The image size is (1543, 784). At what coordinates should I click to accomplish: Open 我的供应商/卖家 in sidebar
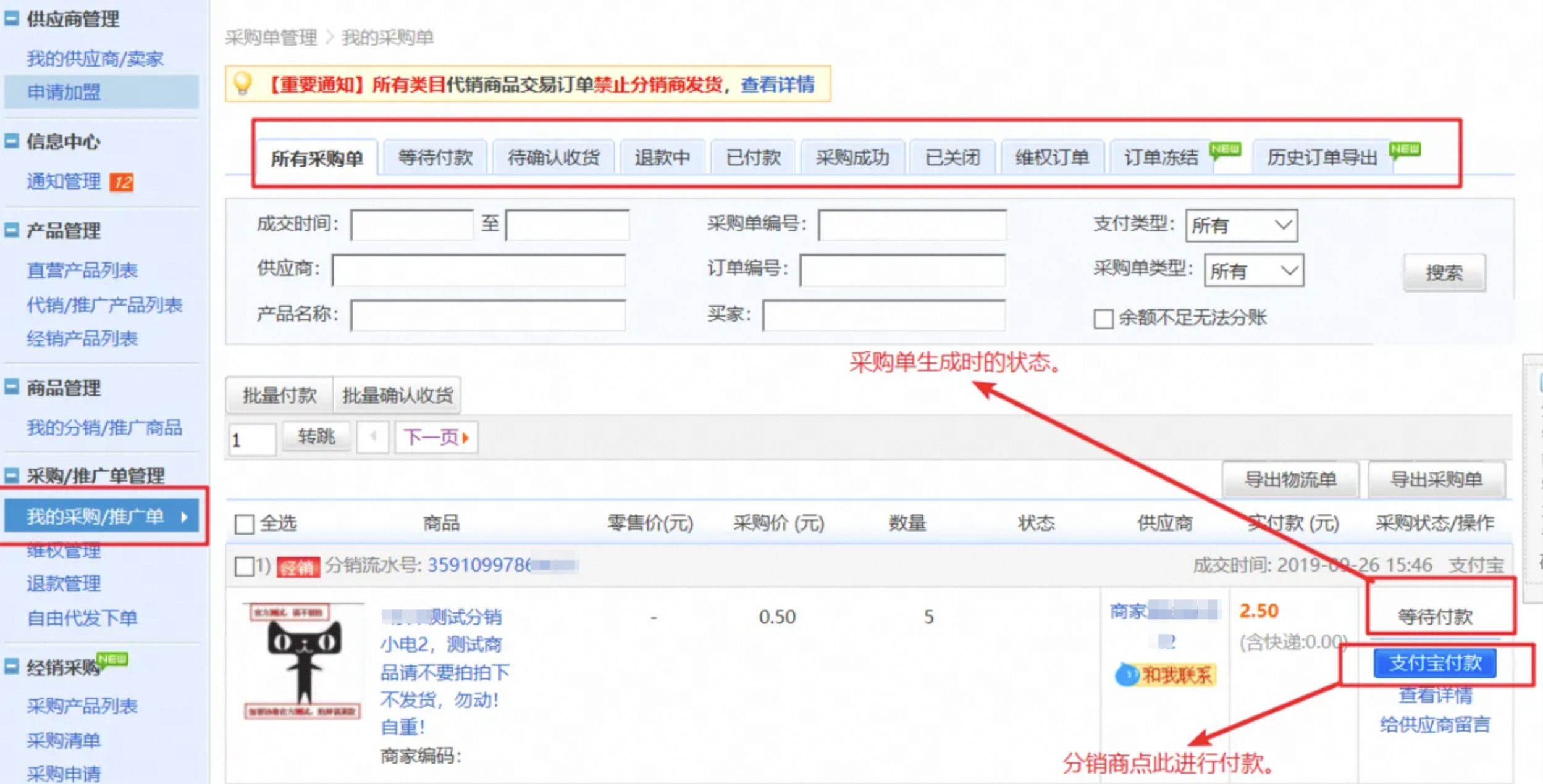[x=95, y=59]
